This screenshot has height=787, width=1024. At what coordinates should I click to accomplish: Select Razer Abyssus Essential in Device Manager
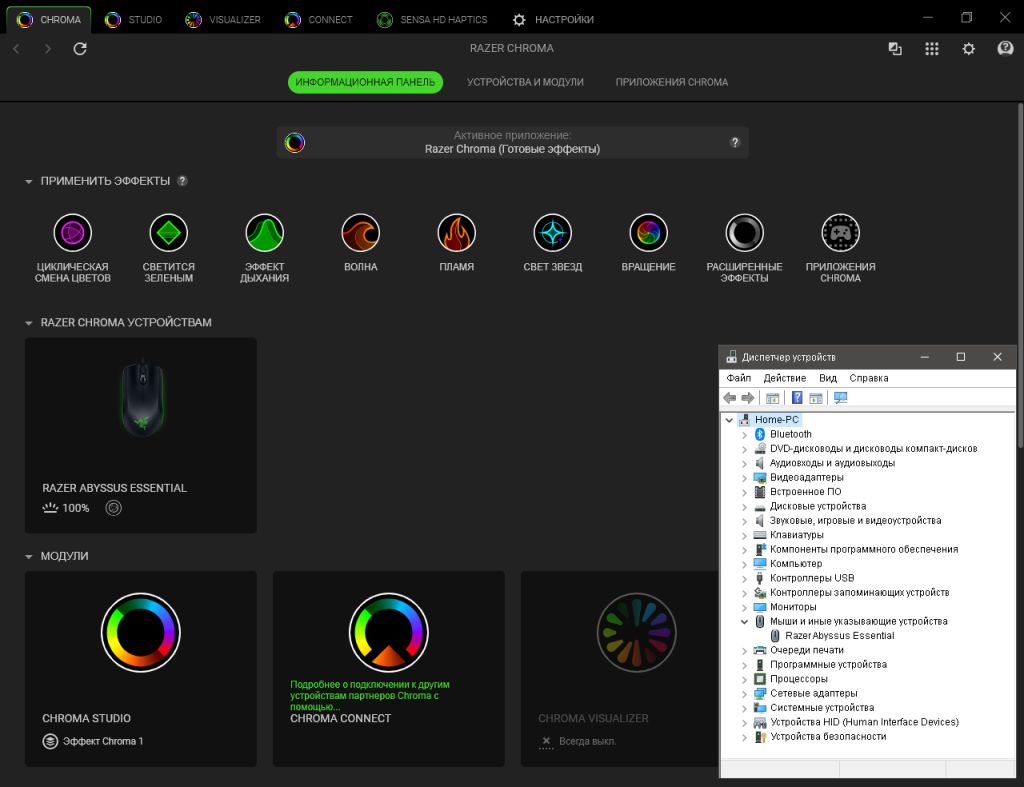coord(839,635)
